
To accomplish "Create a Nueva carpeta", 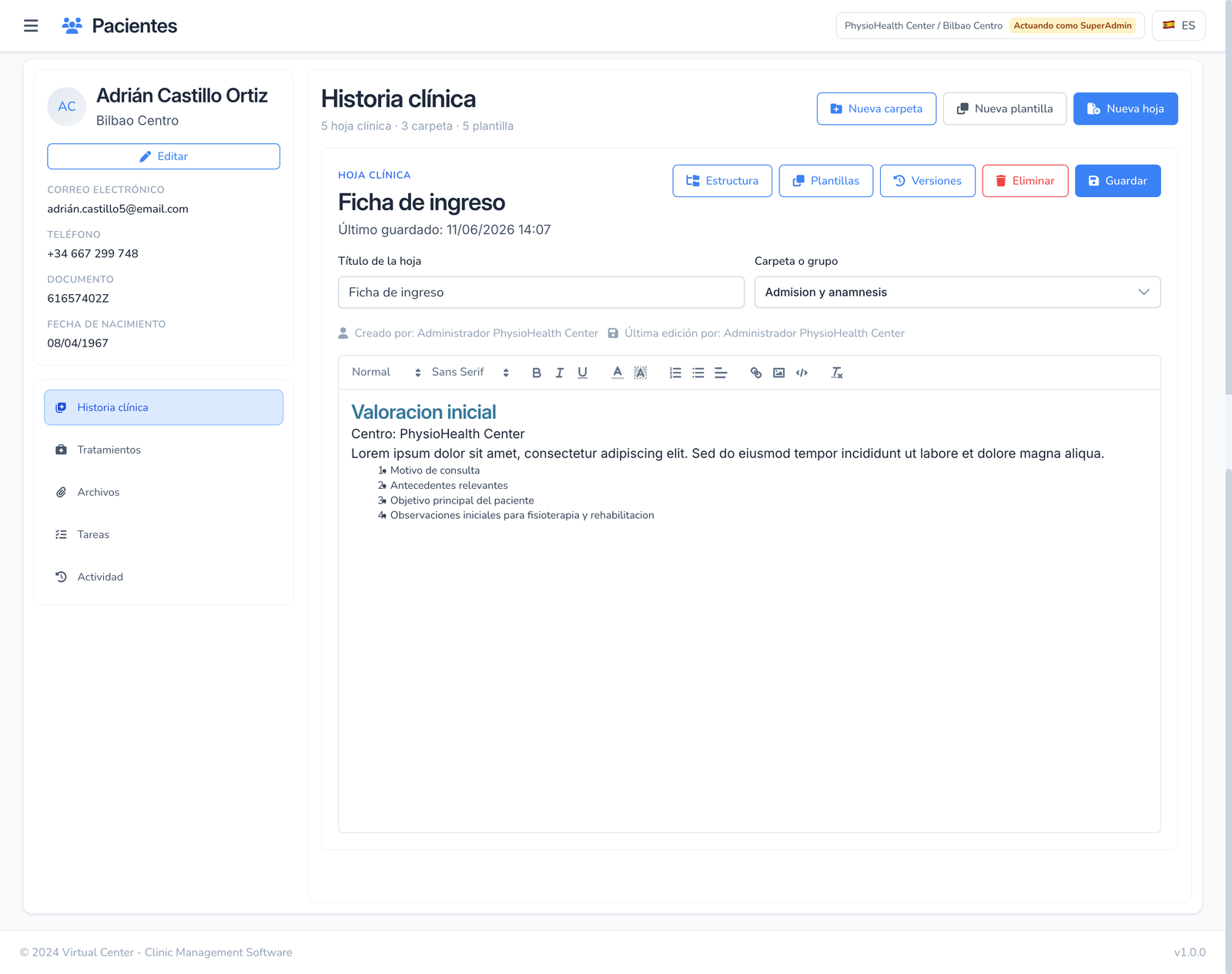I will (876, 109).
